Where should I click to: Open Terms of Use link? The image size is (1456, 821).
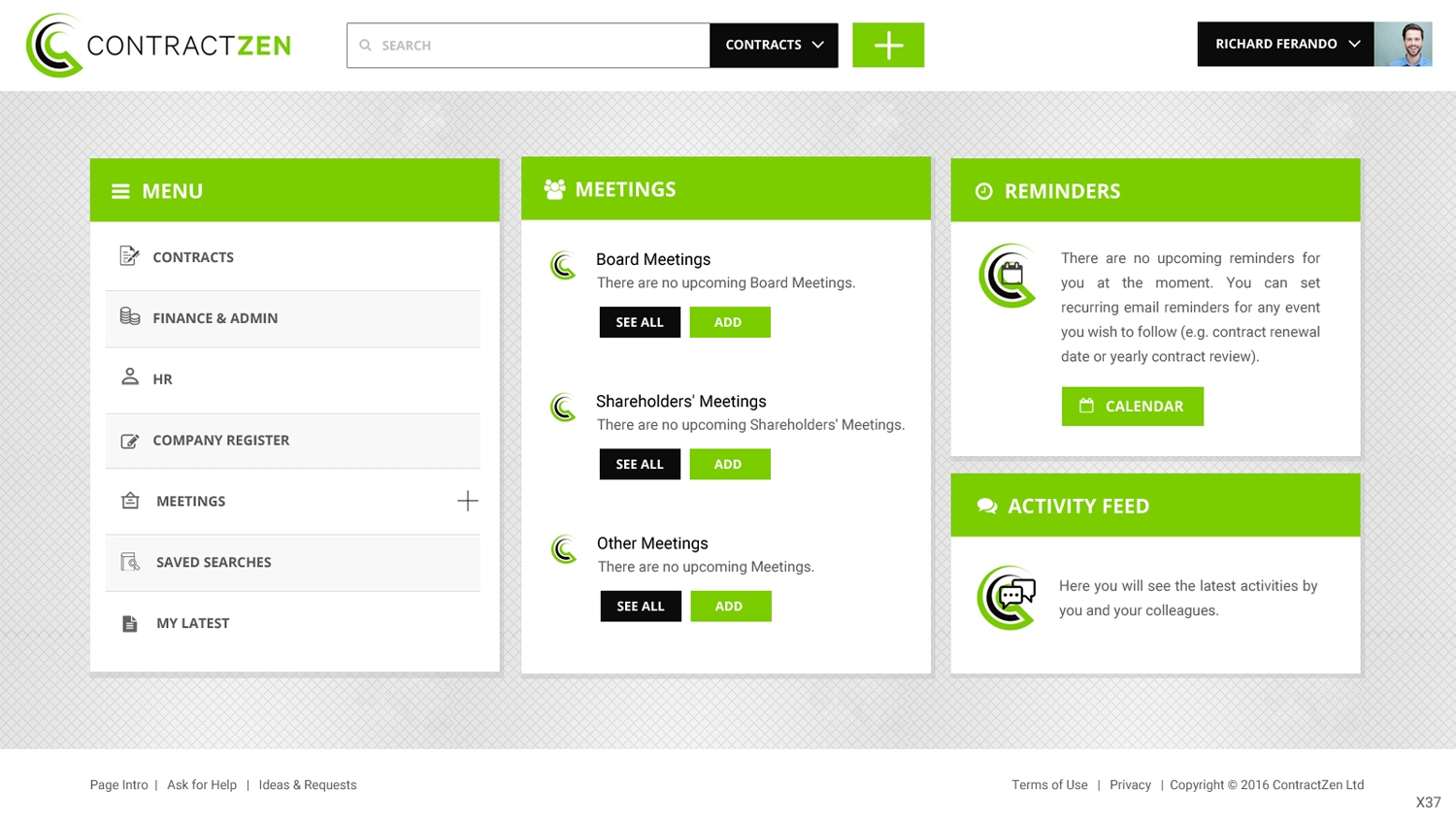coord(1049,785)
